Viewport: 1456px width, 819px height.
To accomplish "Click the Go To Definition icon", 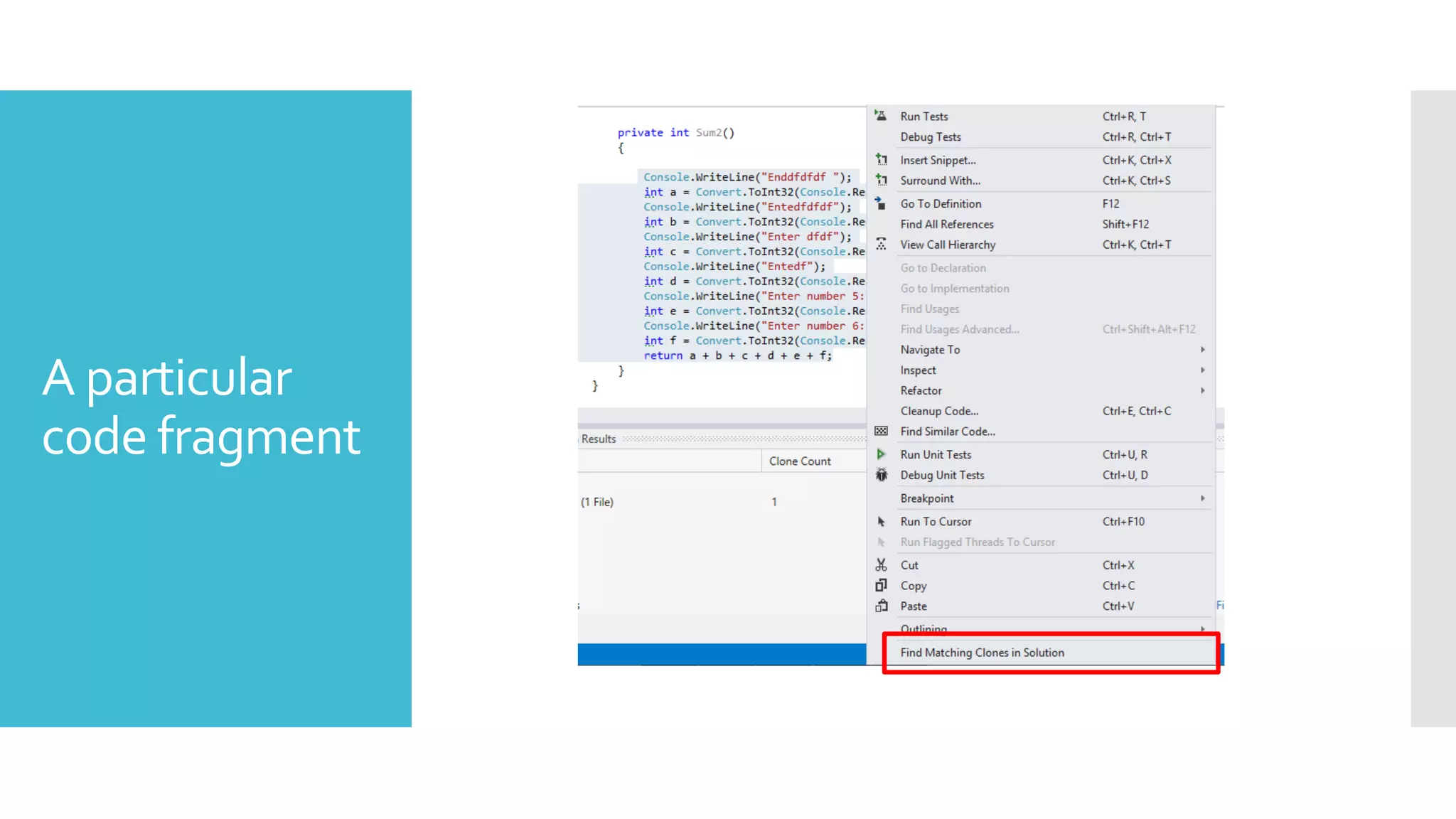I will pos(880,203).
